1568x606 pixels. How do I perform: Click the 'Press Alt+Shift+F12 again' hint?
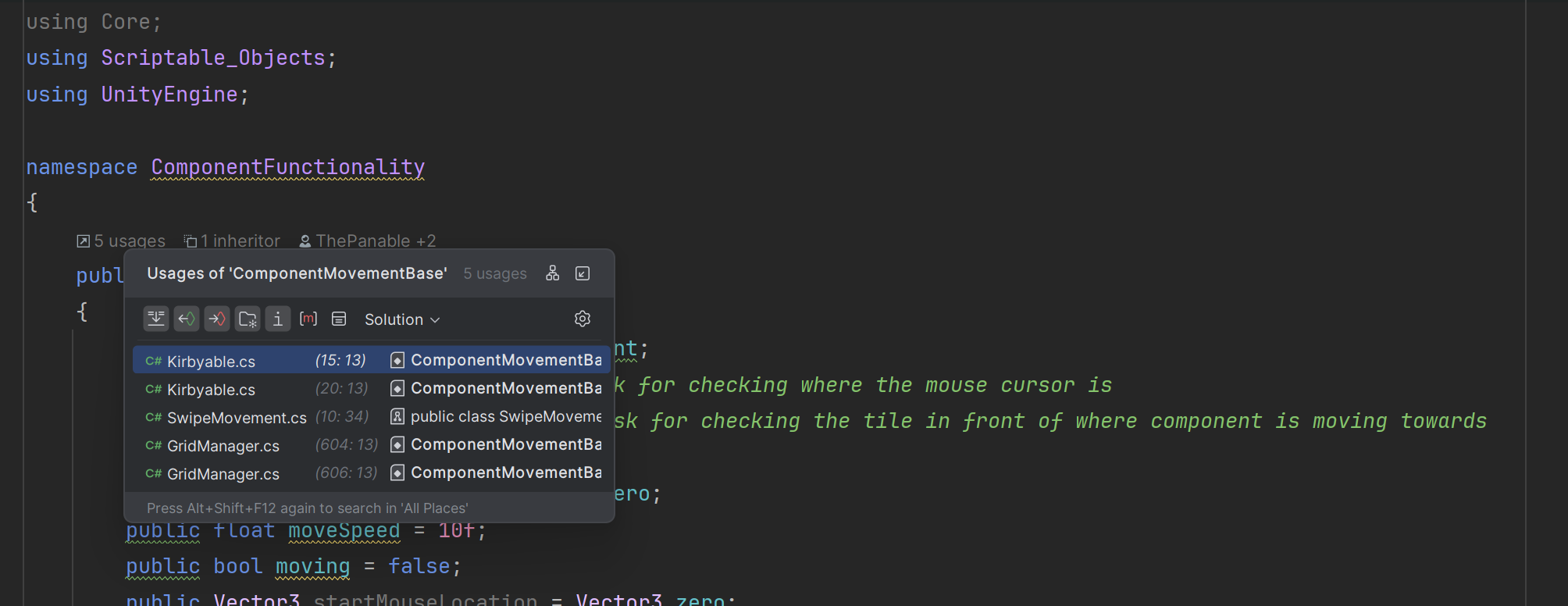click(308, 508)
